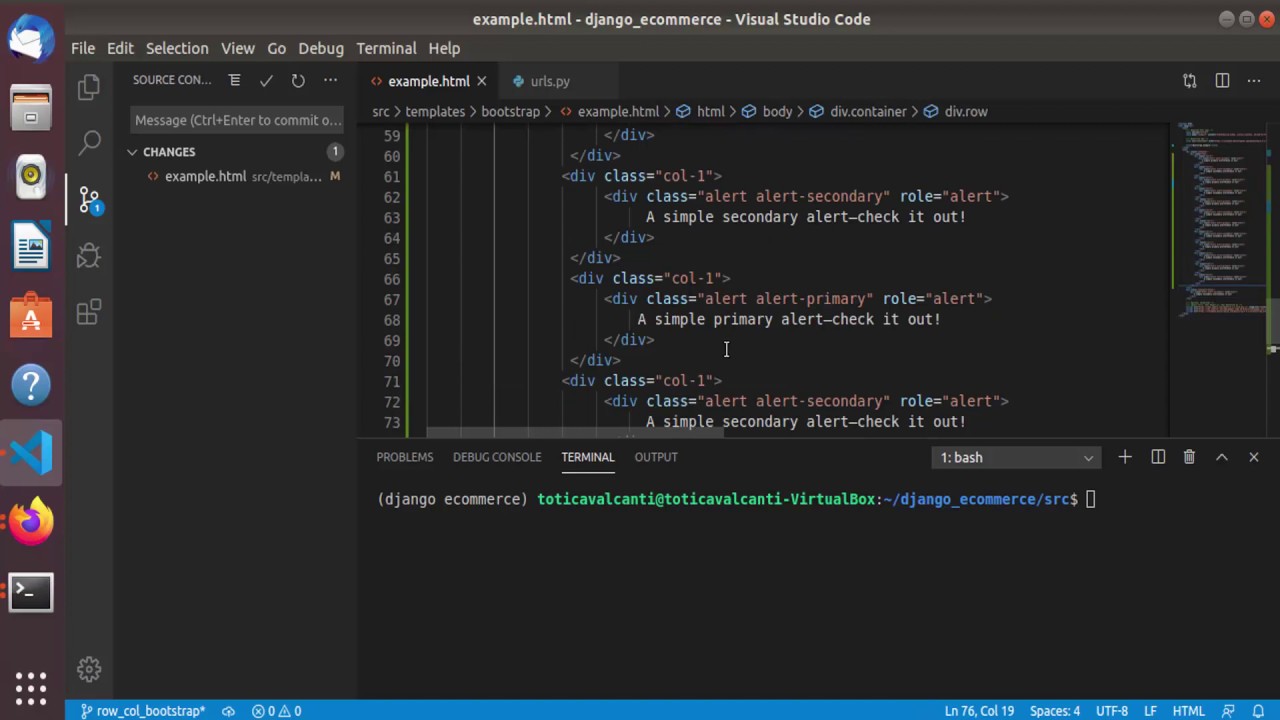Click synchronize changes cloud icon in status bar
The image size is (1280, 720).
point(228,711)
